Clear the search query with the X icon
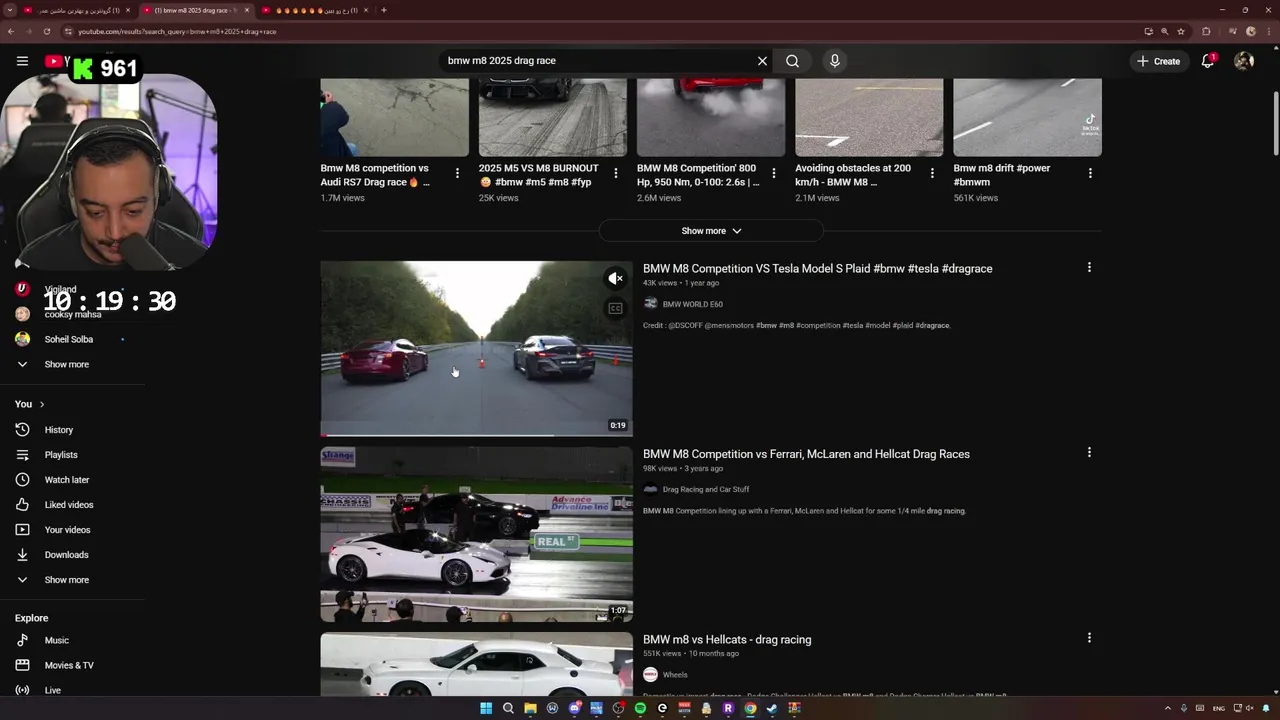Screen dimensions: 1280x720 coord(762,61)
